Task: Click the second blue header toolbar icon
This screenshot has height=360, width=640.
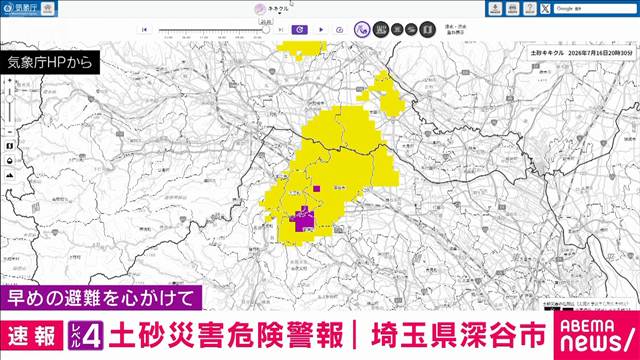Action: tap(513, 8)
